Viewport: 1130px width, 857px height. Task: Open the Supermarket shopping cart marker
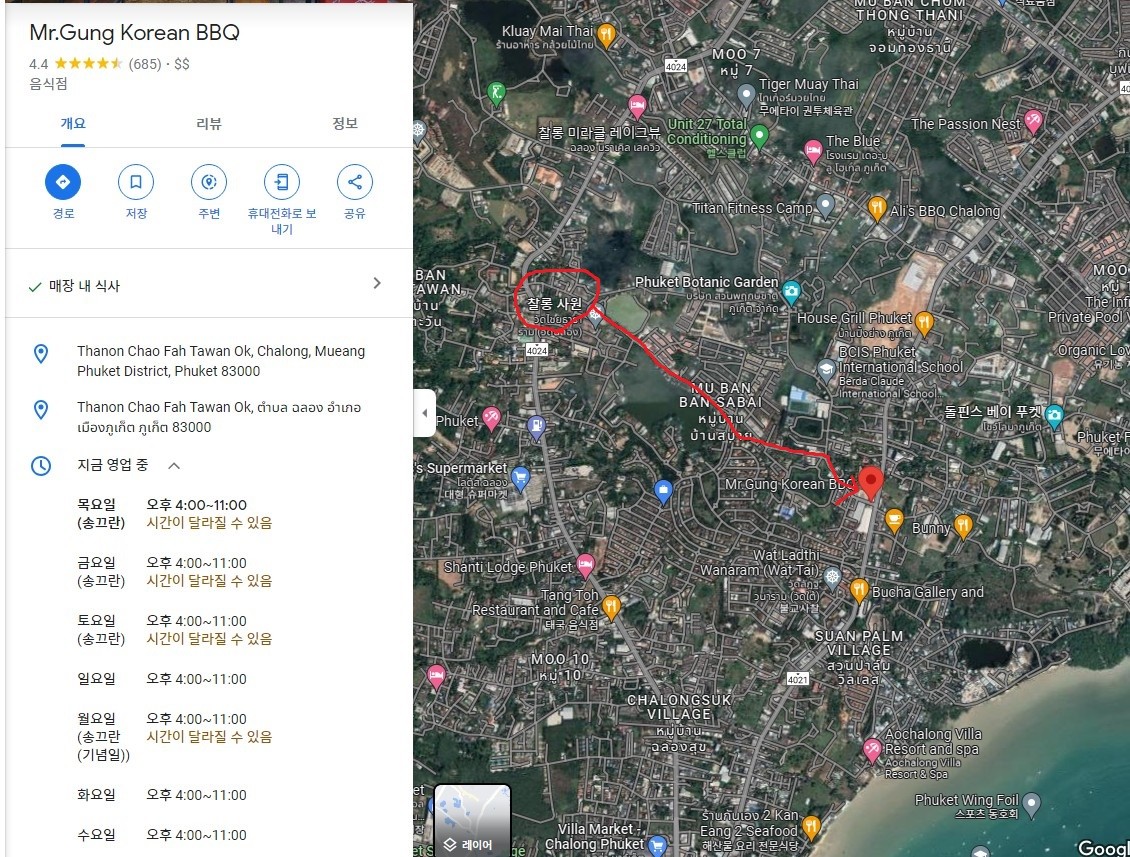tap(520, 479)
